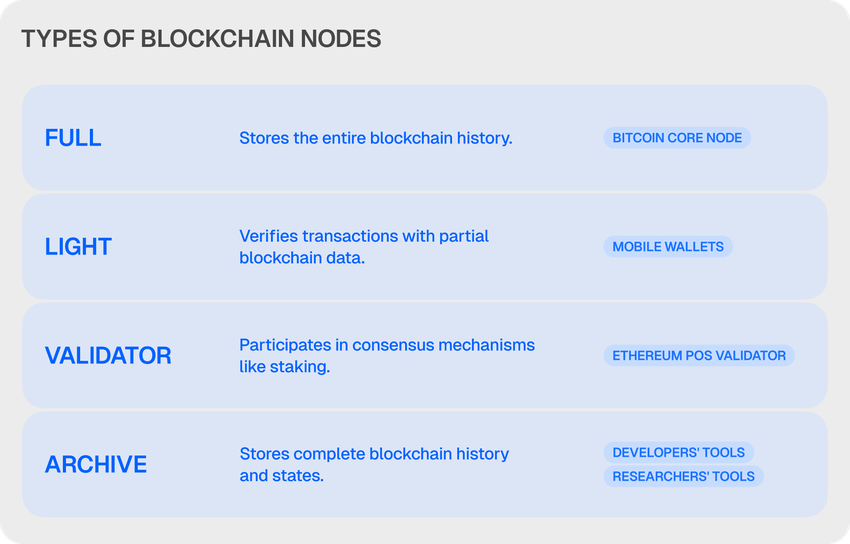Click 'Verifies transactions with partial' description
Image resolution: width=850 pixels, height=544 pixels.
(x=363, y=236)
